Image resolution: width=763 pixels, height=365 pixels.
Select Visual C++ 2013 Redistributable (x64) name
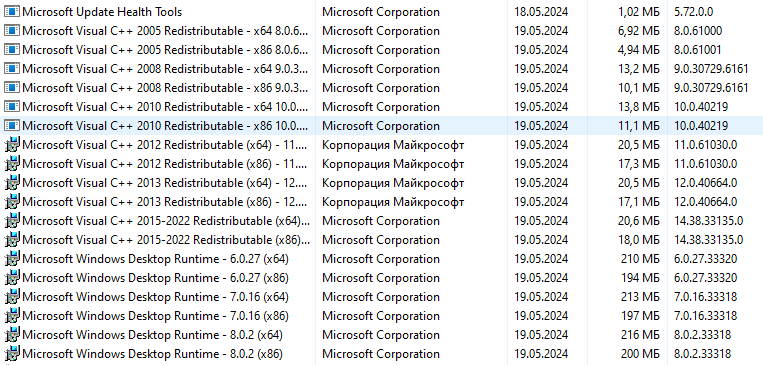165,183
